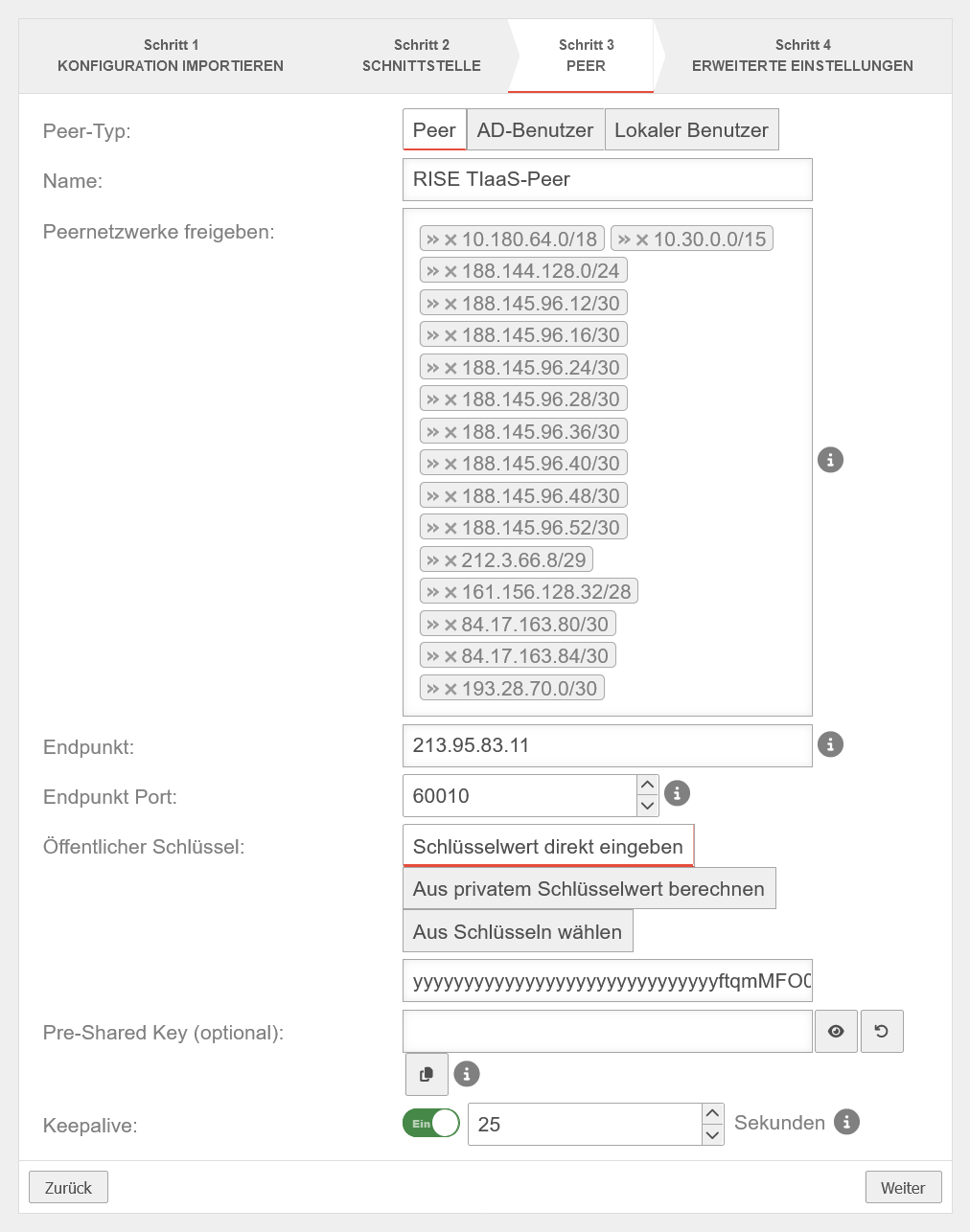Regenerate the Pre-Shared Key
Image resolution: width=970 pixels, height=1232 pixels.
pyautogui.click(x=882, y=1032)
